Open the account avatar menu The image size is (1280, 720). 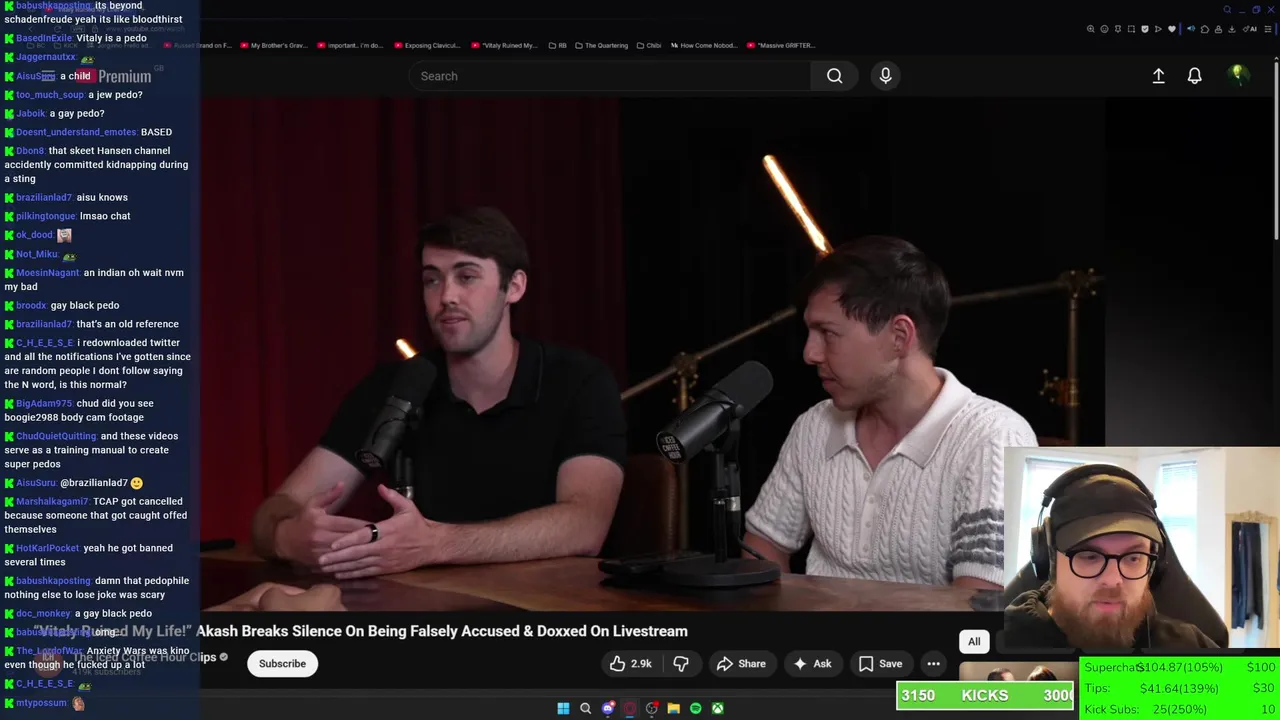(1237, 75)
